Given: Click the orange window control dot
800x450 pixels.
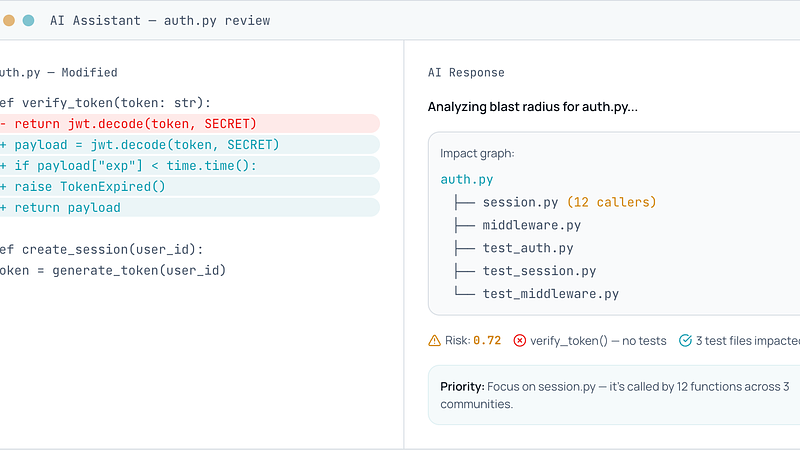Looking at the screenshot, I should [x=9, y=20].
